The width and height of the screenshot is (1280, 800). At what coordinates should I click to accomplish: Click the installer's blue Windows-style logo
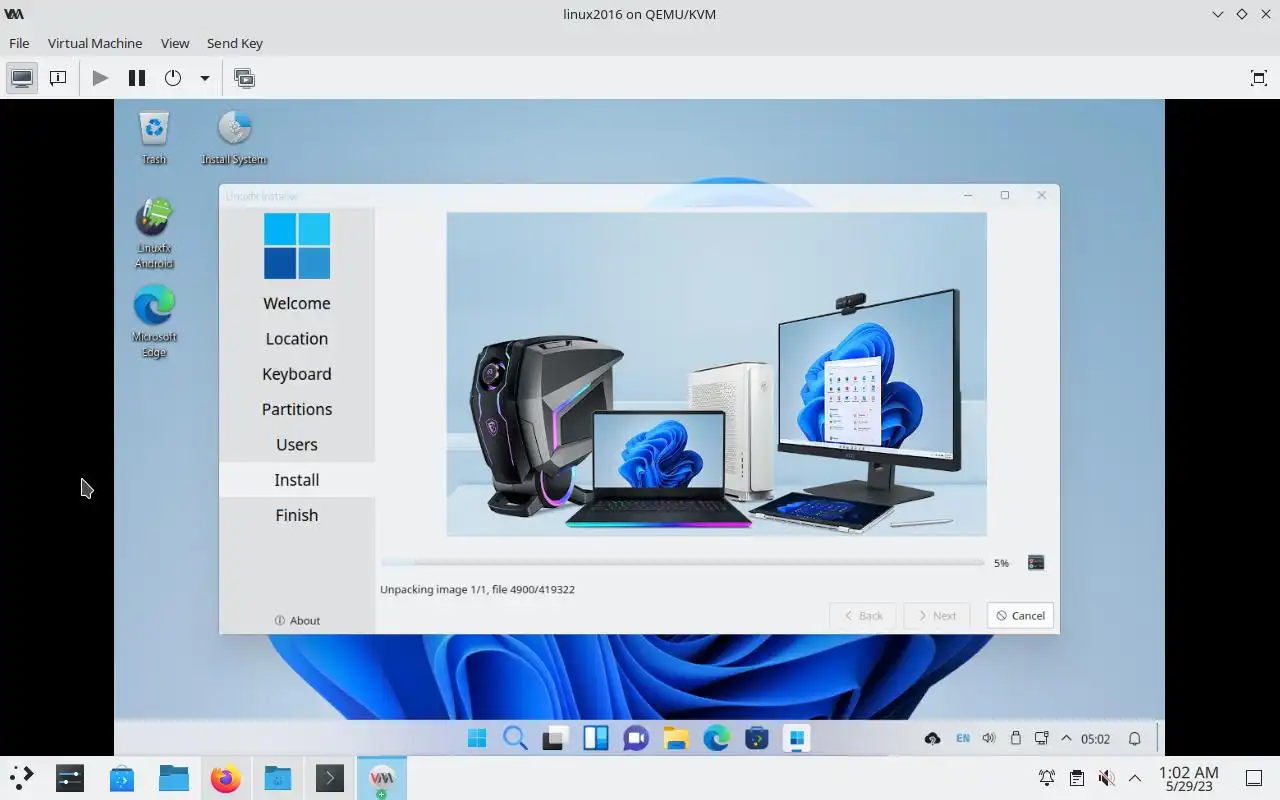coord(297,246)
